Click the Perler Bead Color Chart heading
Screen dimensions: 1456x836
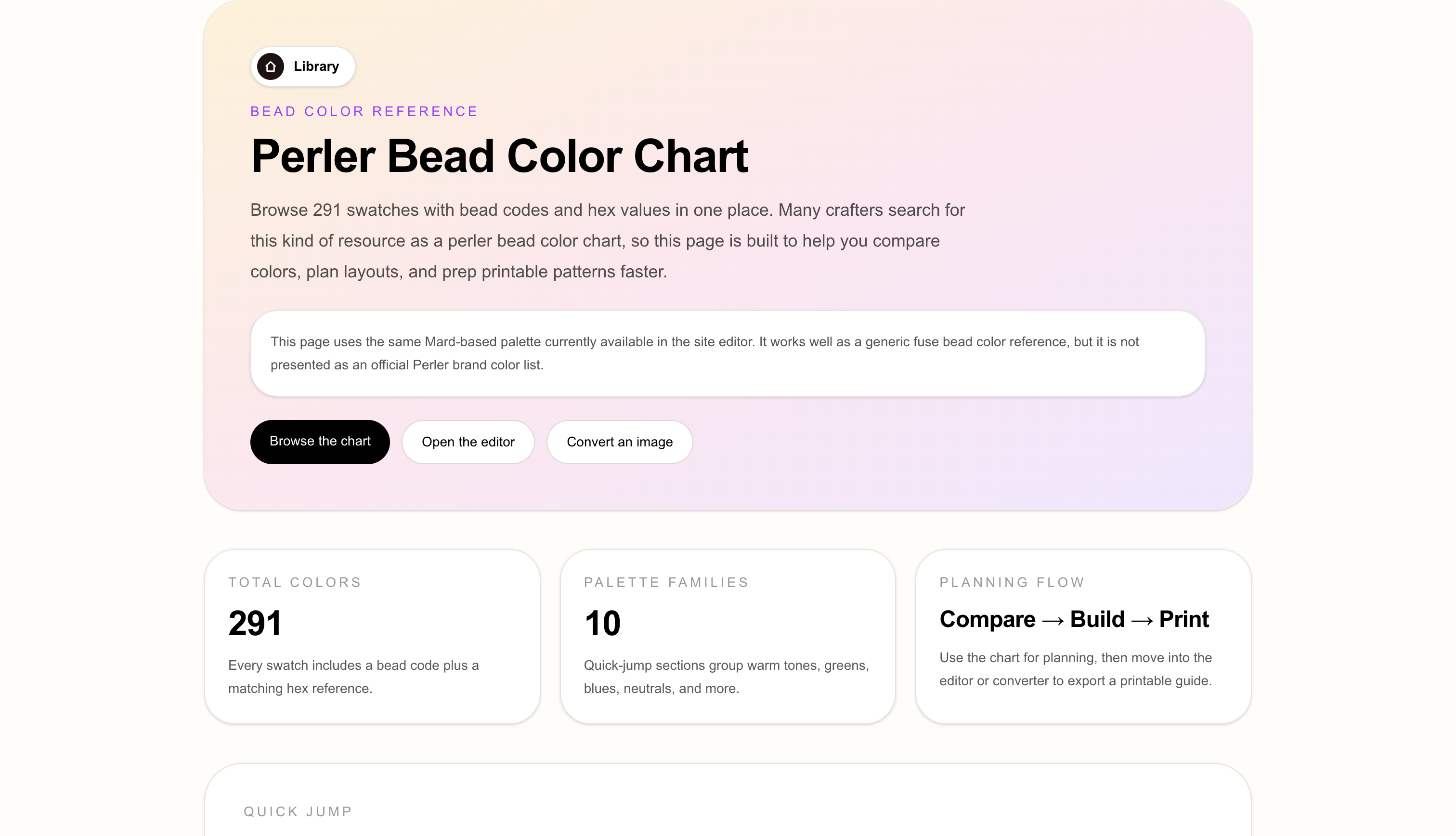499,156
